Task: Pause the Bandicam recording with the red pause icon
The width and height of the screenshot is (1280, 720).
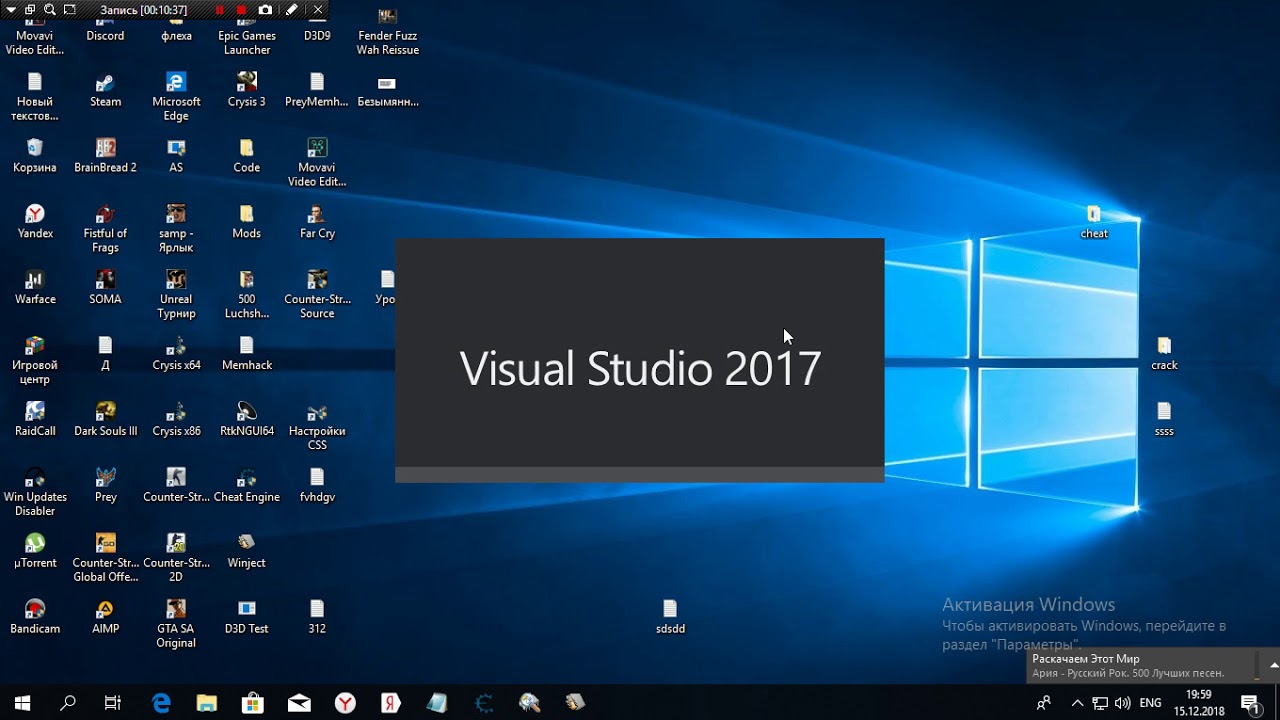Action: (220, 10)
